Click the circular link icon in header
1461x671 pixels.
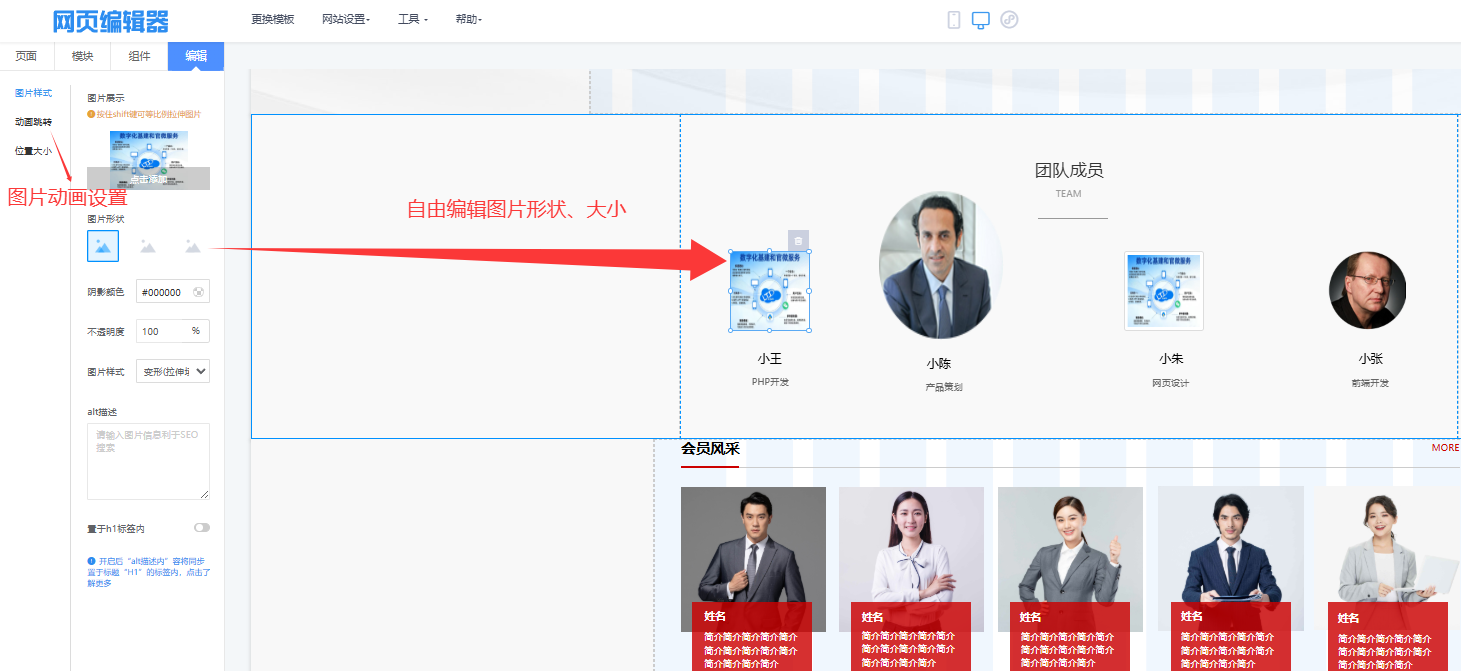[x=1009, y=20]
